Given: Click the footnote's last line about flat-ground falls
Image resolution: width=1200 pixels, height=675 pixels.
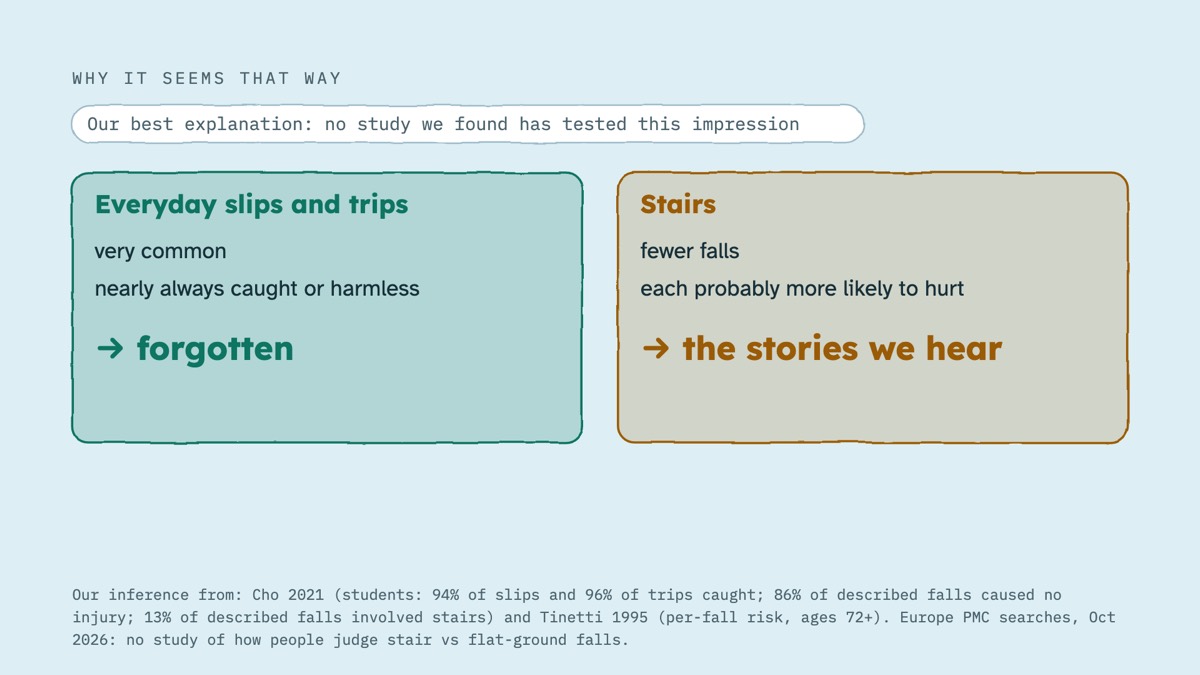Looking at the screenshot, I should [350, 640].
